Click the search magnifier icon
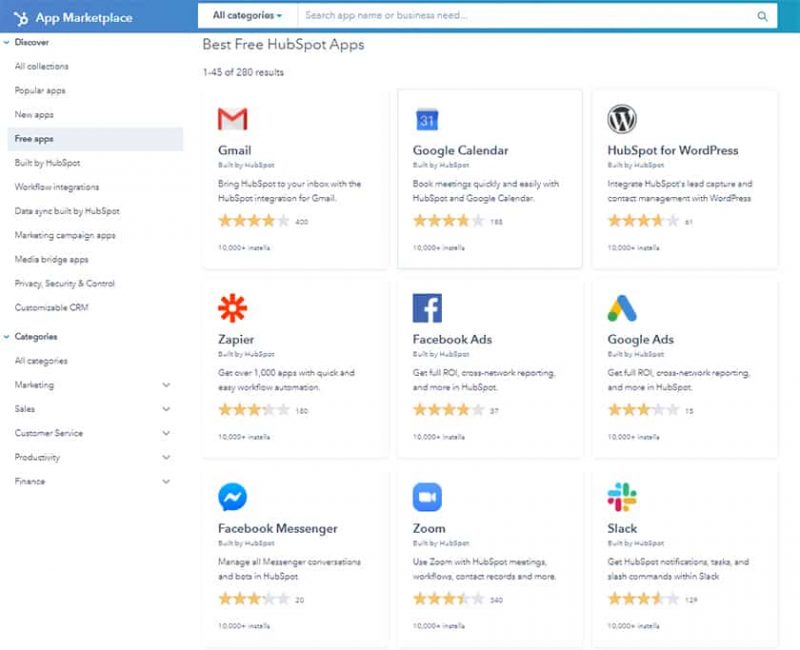This screenshot has width=800, height=650. coord(762,16)
